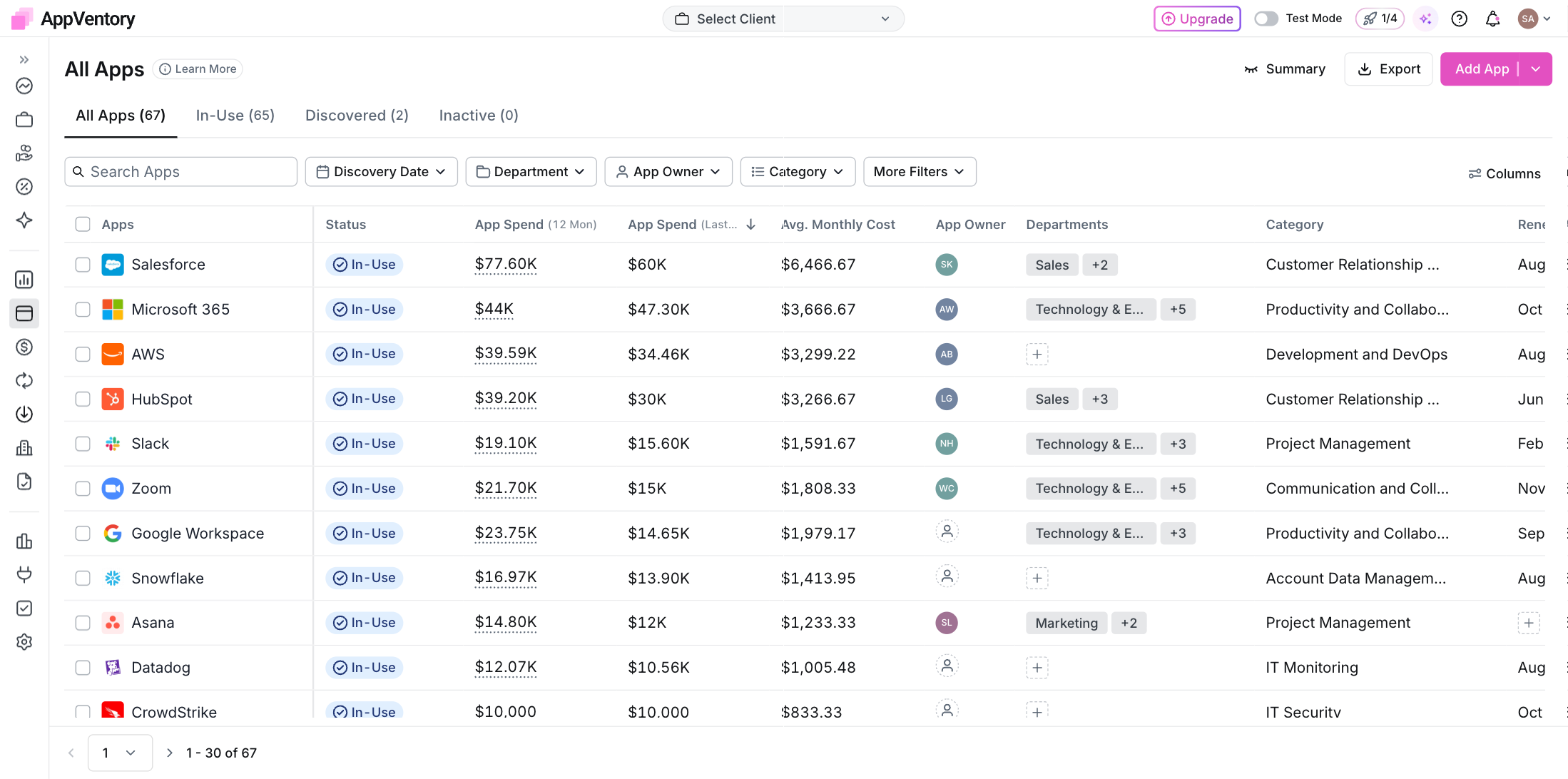Open the page number dropdown
The image size is (1568, 779).
pos(121,753)
